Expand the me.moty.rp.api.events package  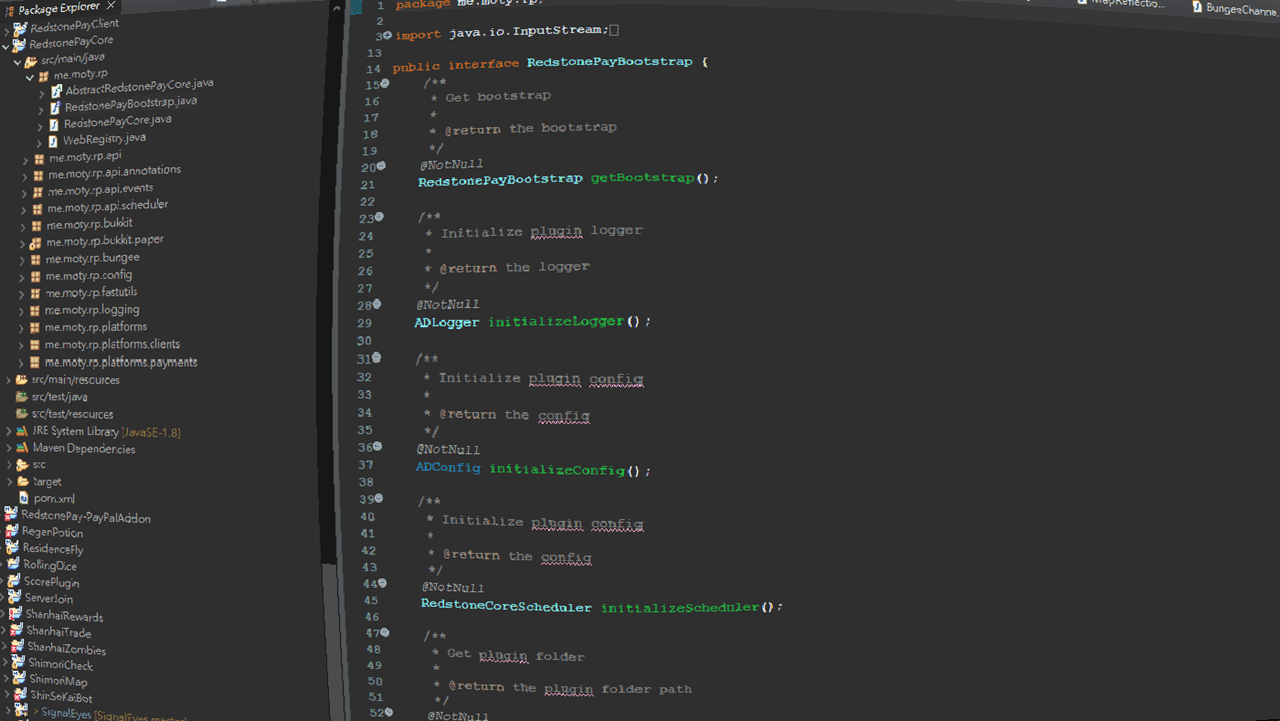pos(24,193)
